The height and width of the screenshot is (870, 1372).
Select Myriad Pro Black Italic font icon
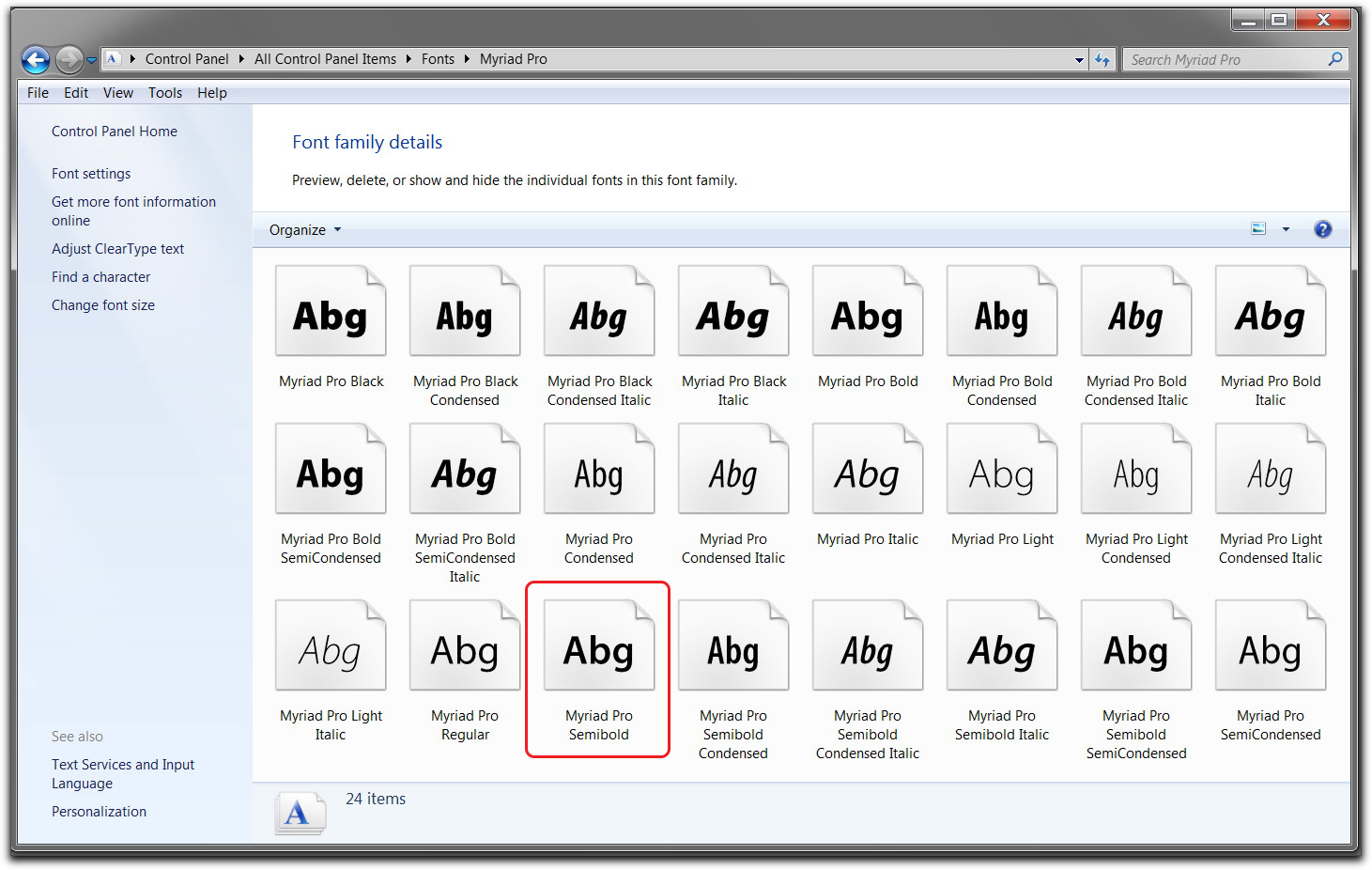733,312
